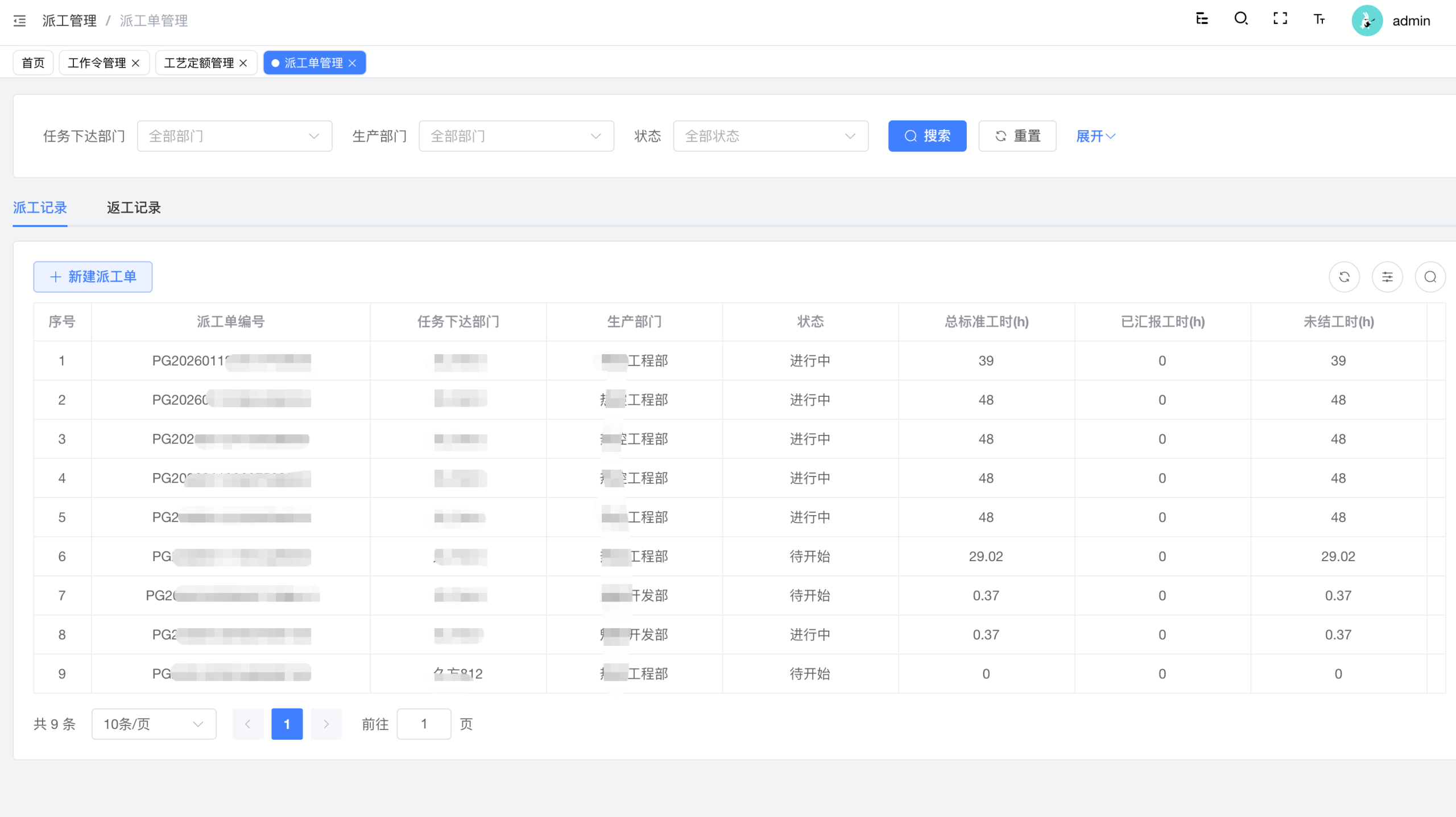Go to previous page arrow
The width and height of the screenshot is (1456, 817).
click(248, 724)
